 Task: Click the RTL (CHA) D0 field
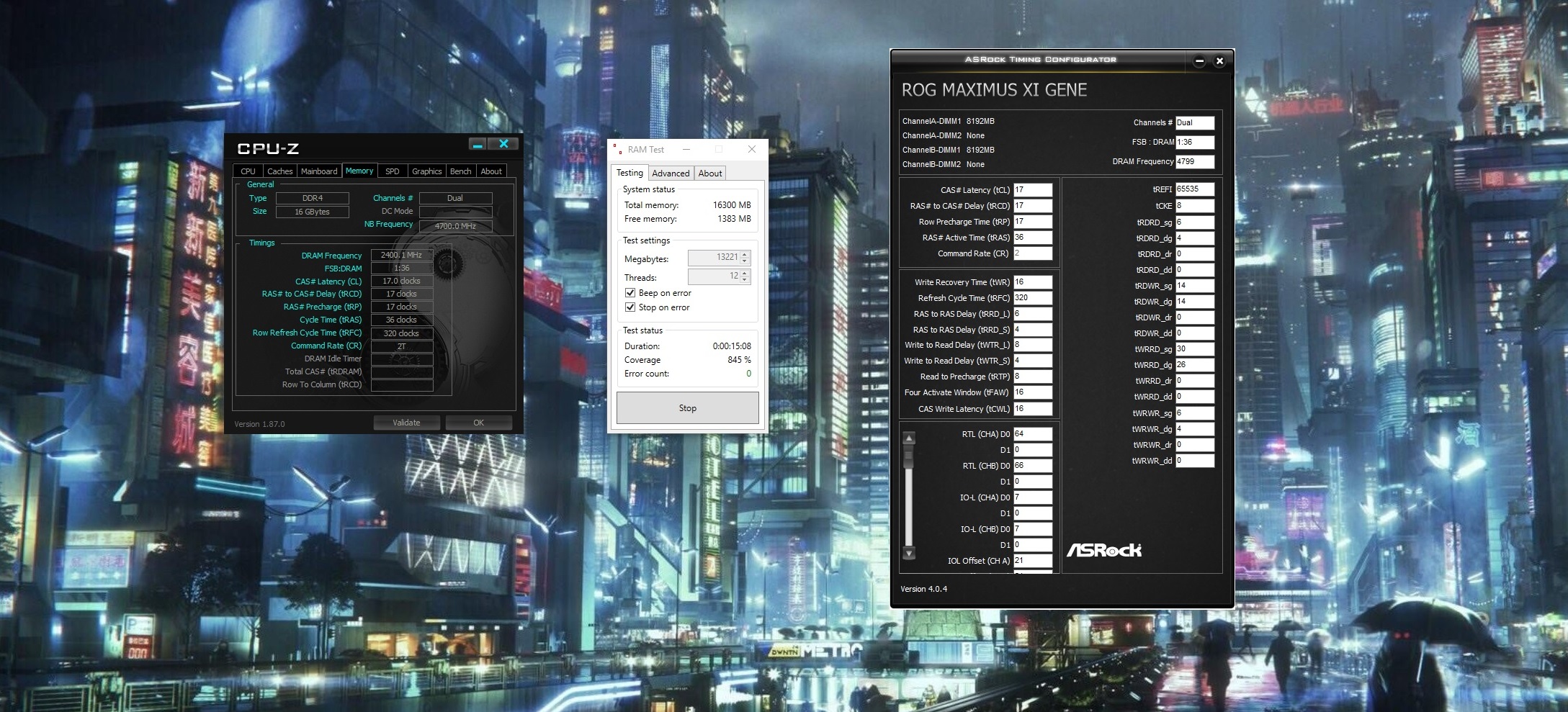point(1033,434)
